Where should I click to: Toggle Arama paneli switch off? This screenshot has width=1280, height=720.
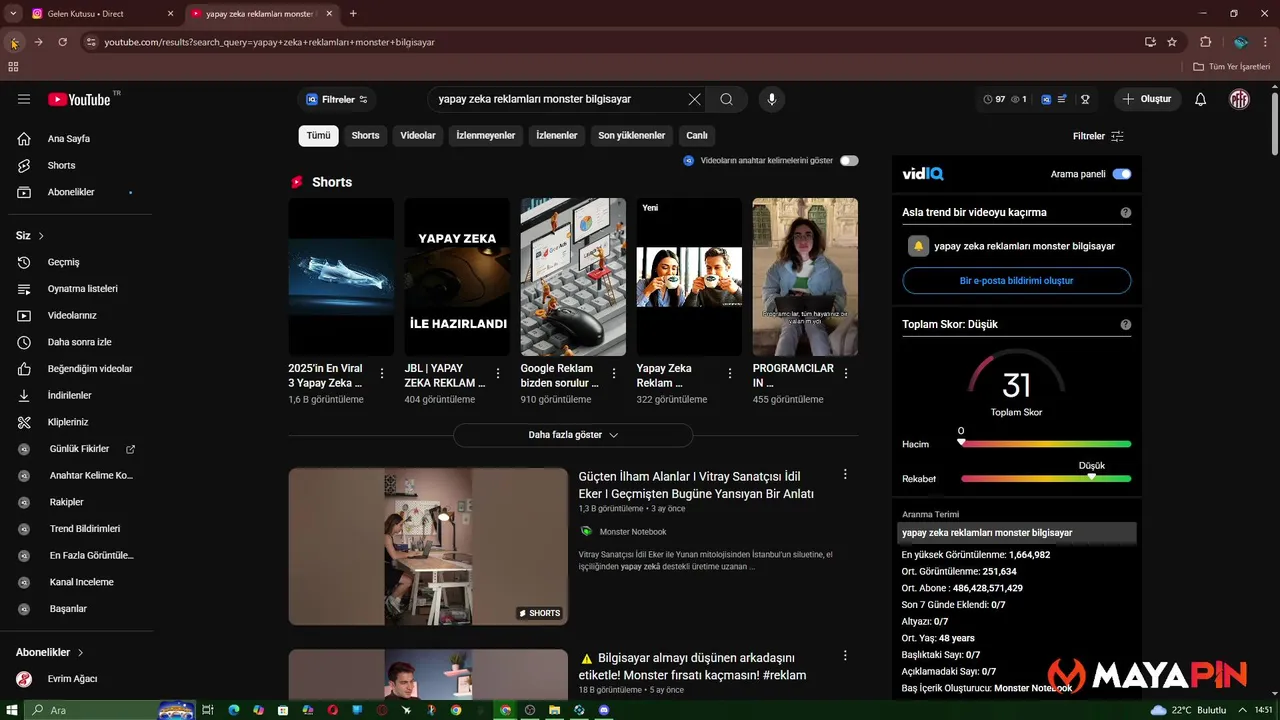[x=1122, y=174]
